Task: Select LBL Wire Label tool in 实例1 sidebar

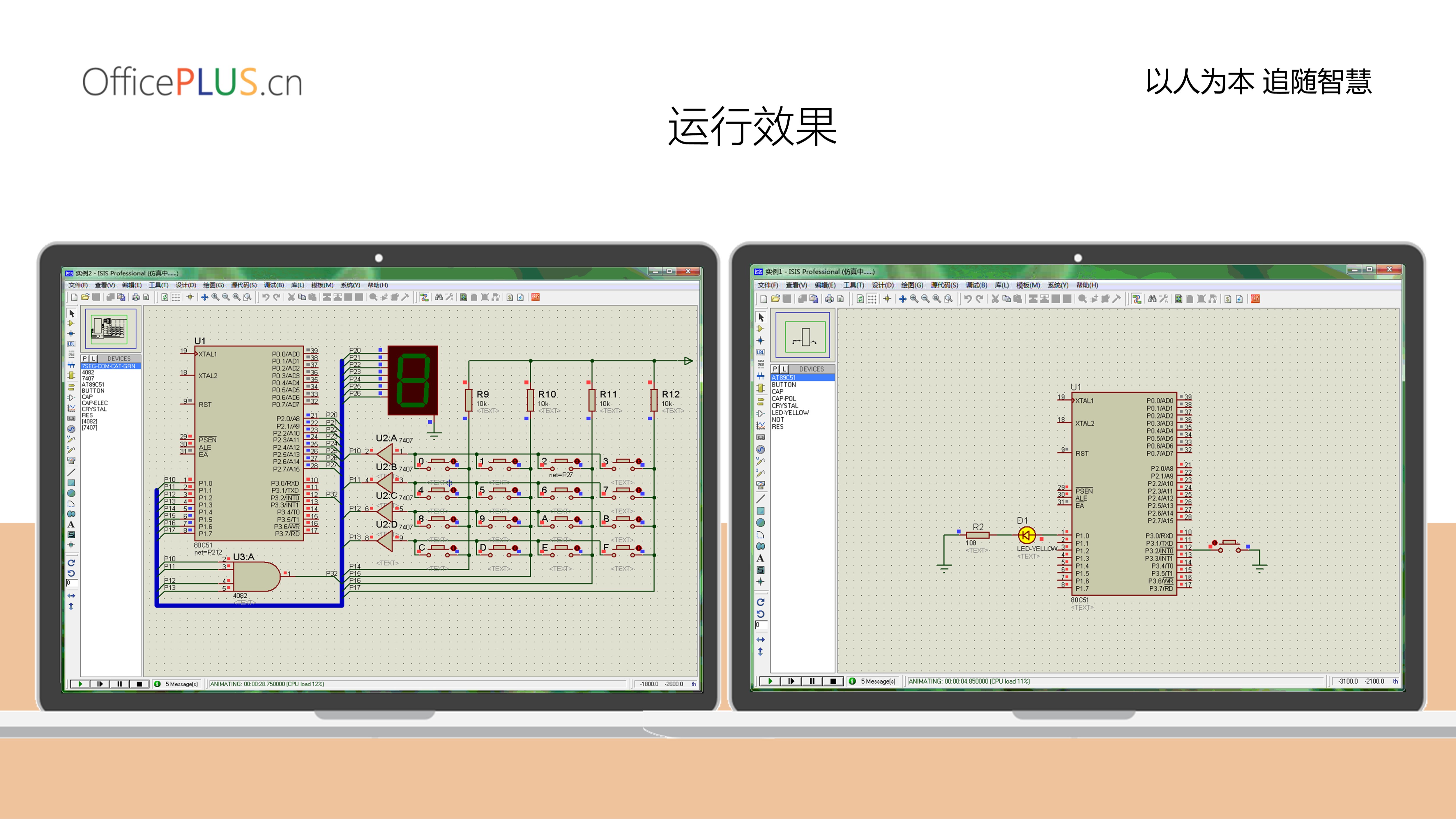Action: pos(761,352)
